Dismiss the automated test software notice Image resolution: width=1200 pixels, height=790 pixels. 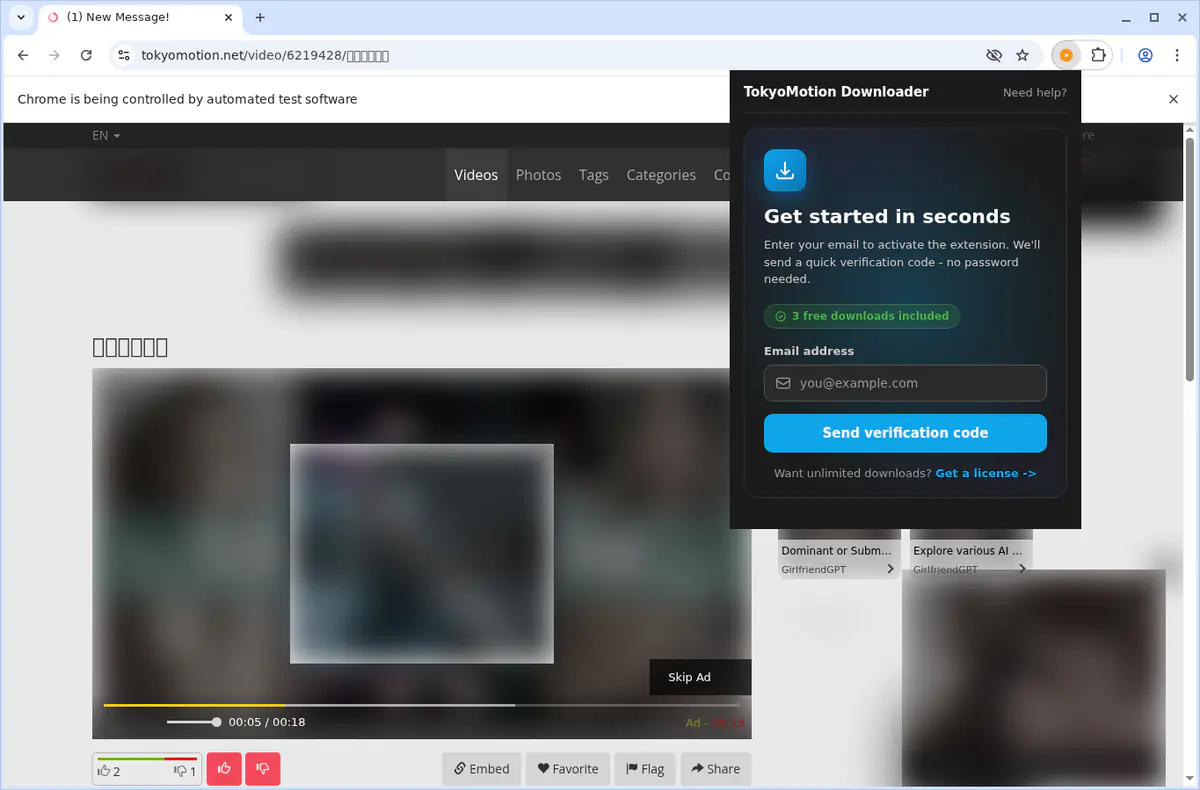(x=1174, y=99)
